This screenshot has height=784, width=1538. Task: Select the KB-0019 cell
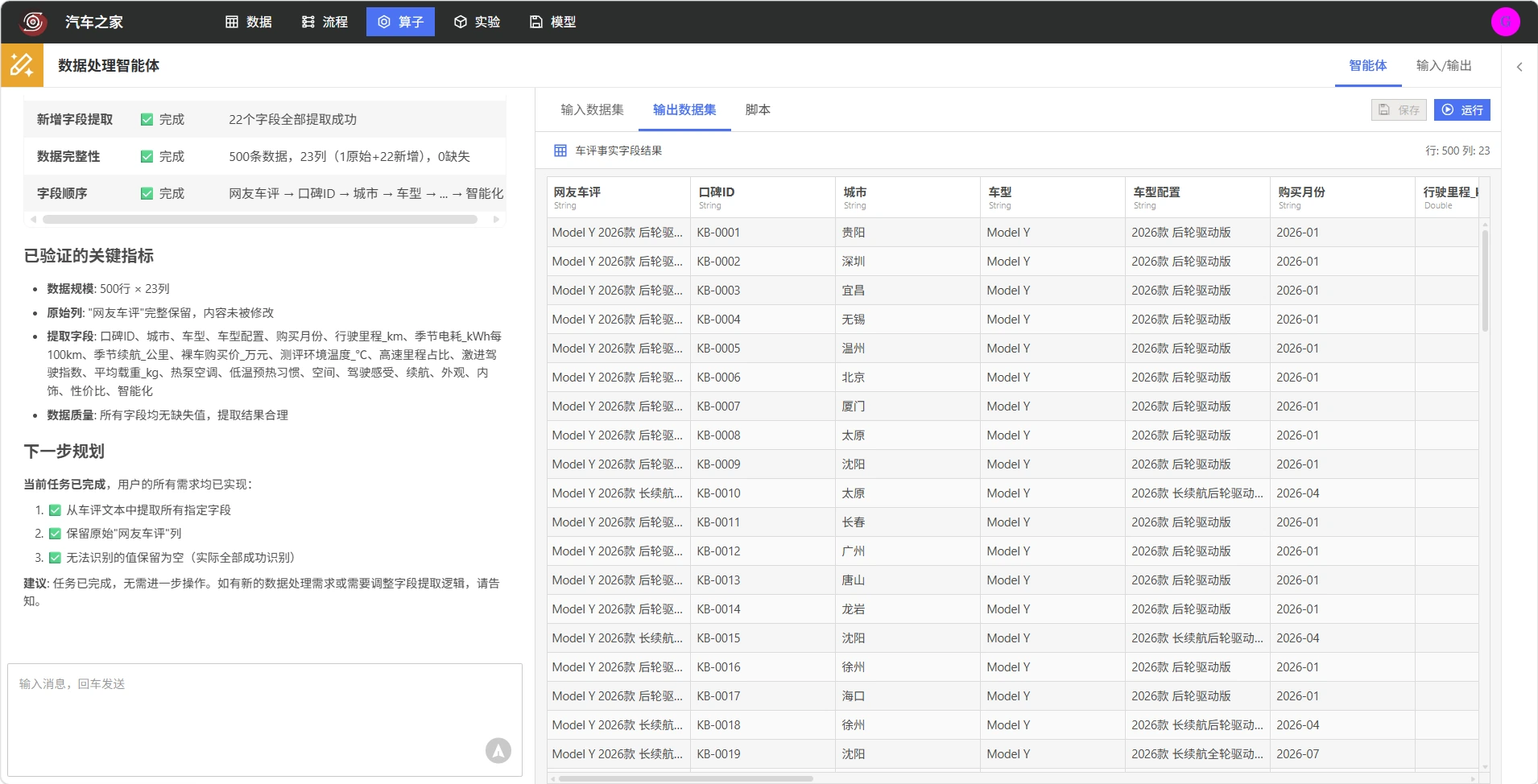763,754
